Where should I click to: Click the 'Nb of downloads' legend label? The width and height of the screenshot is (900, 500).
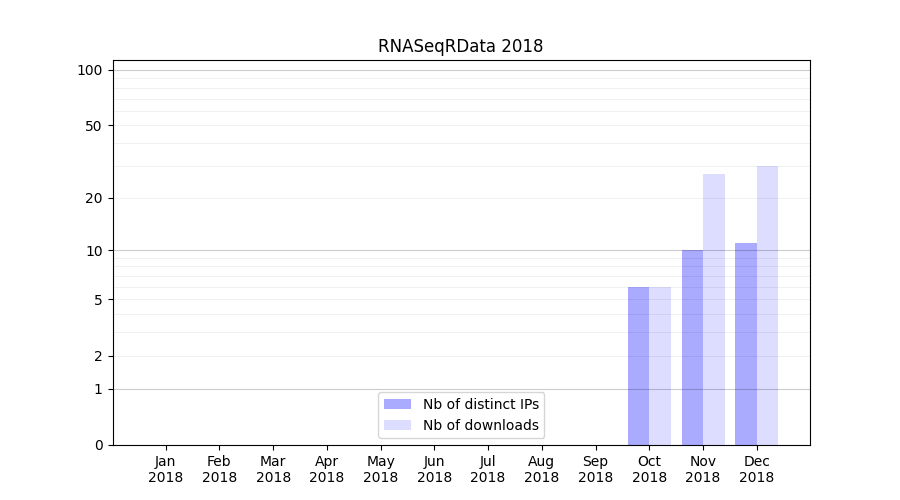tap(481, 425)
